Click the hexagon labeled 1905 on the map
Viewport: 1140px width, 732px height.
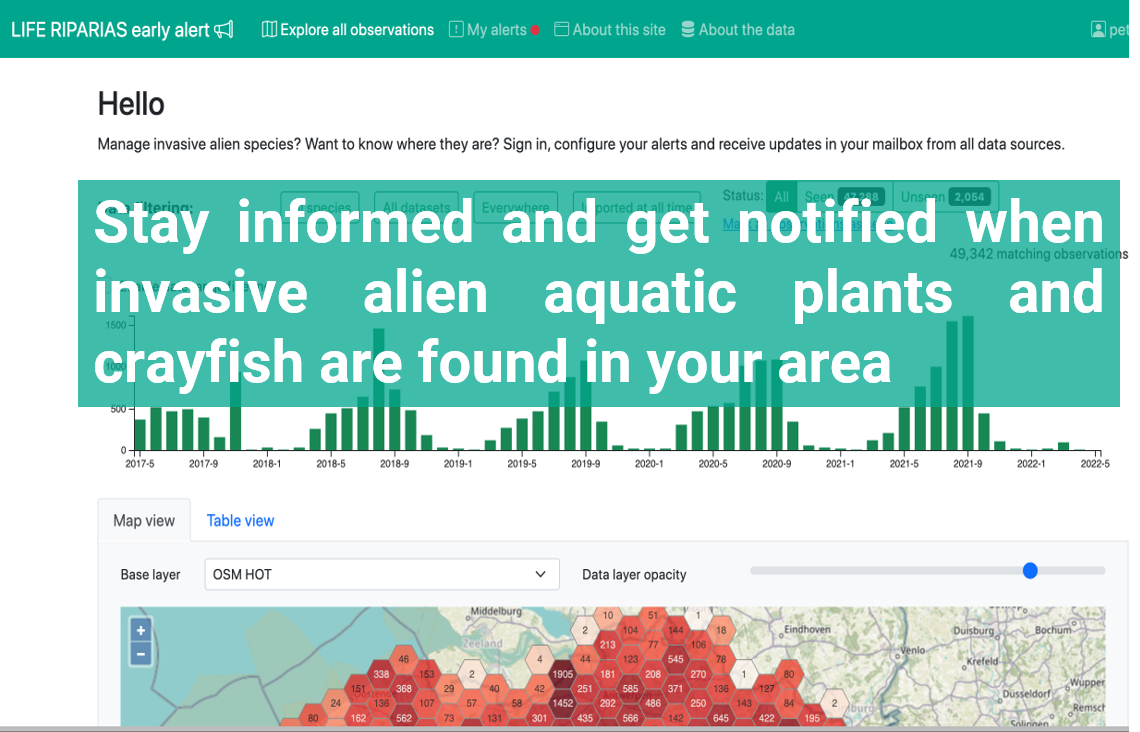point(563,674)
